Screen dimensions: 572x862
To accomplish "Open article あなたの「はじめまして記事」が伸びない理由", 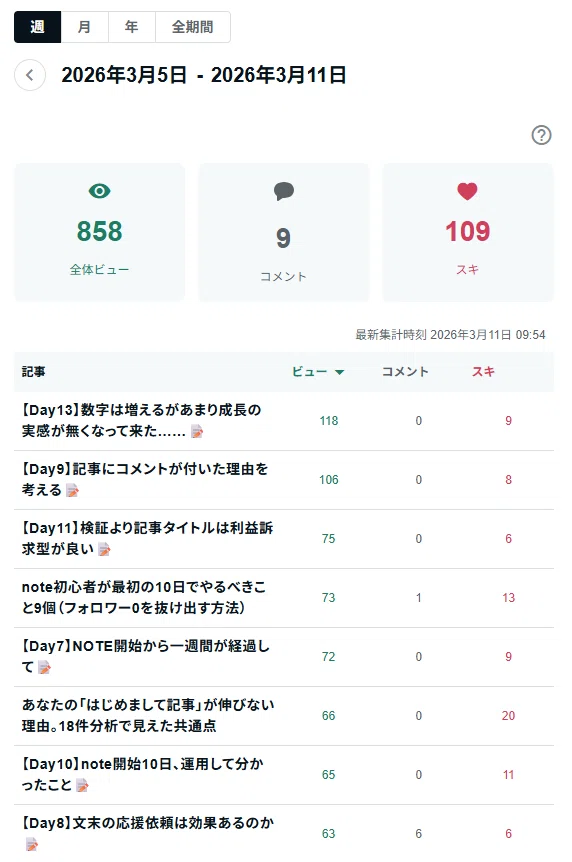I will 148,715.
